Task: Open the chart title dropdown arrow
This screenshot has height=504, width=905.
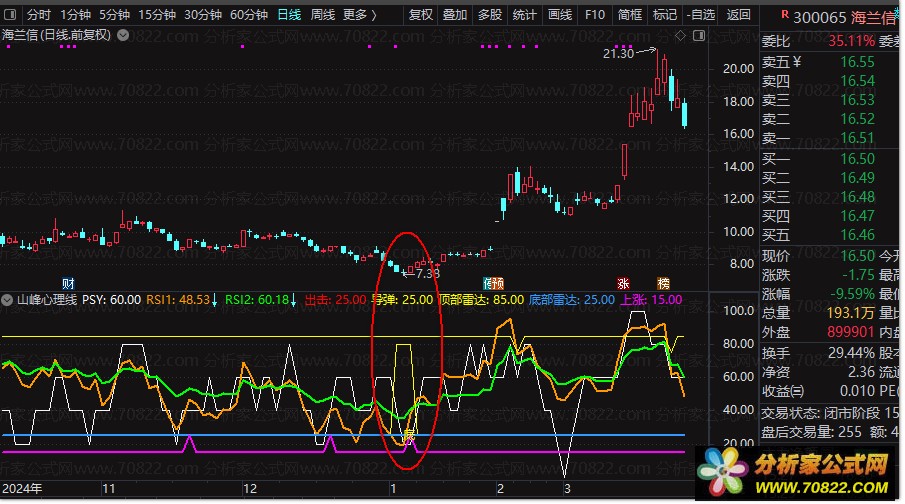Action: 123,35
